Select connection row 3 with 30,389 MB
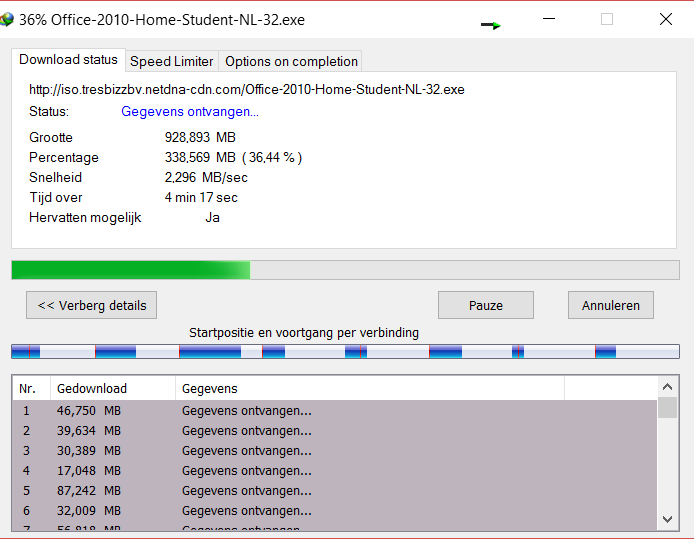Image resolution: width=694 pixels, height=539 pixels. (335, 450)
